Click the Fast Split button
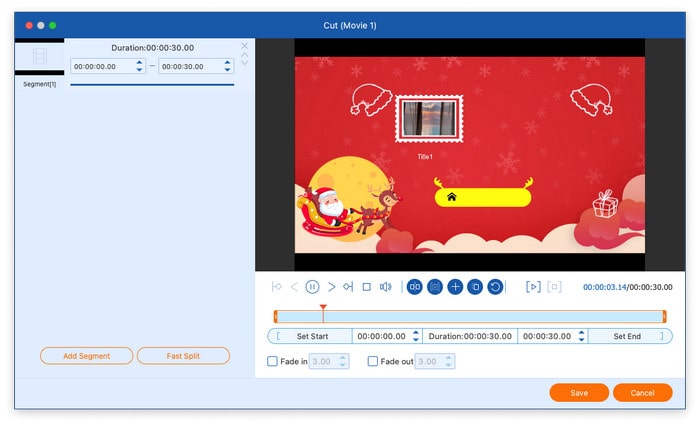This screenshot has width=700, height=426. tap(183, 356)
